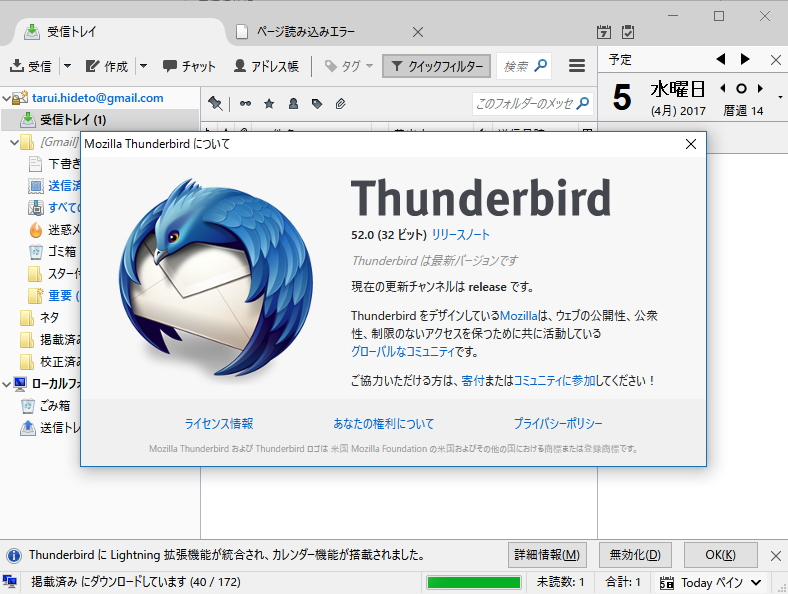Screen dimensions: 788x594
Task: Click the 寄付 donate link
Action: [472, 380]
